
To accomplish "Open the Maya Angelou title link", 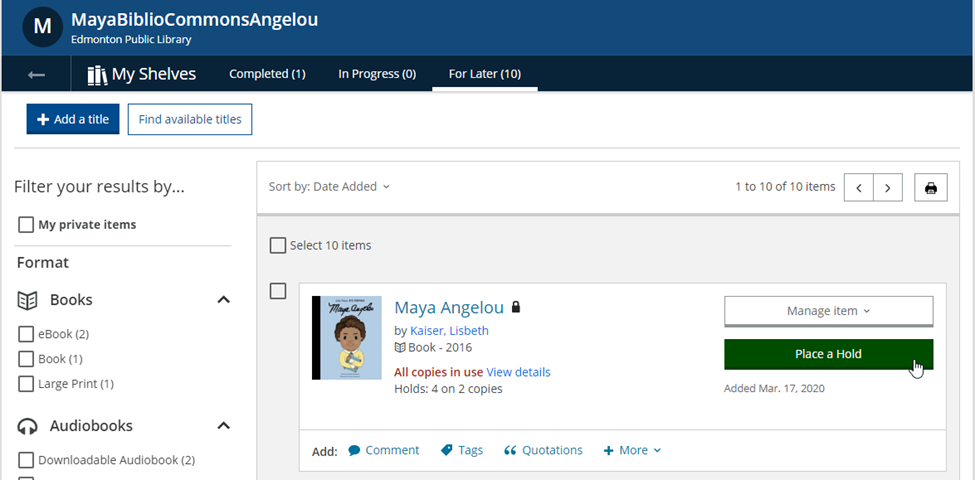I will click(449, 308).
